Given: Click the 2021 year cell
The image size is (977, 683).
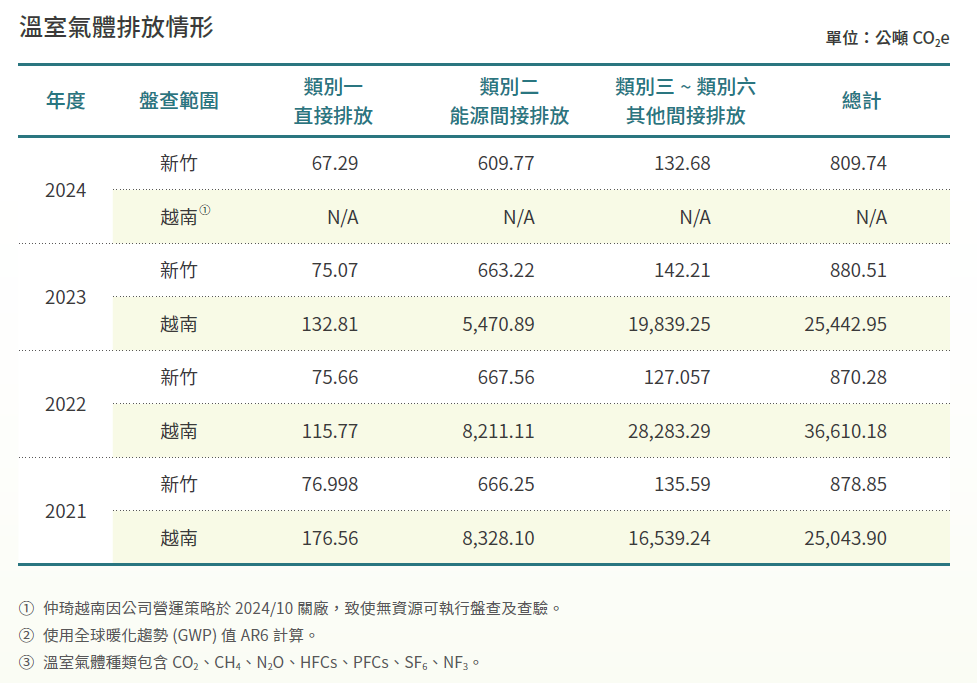Looking at the screenshot, I should tap(66, 511).
